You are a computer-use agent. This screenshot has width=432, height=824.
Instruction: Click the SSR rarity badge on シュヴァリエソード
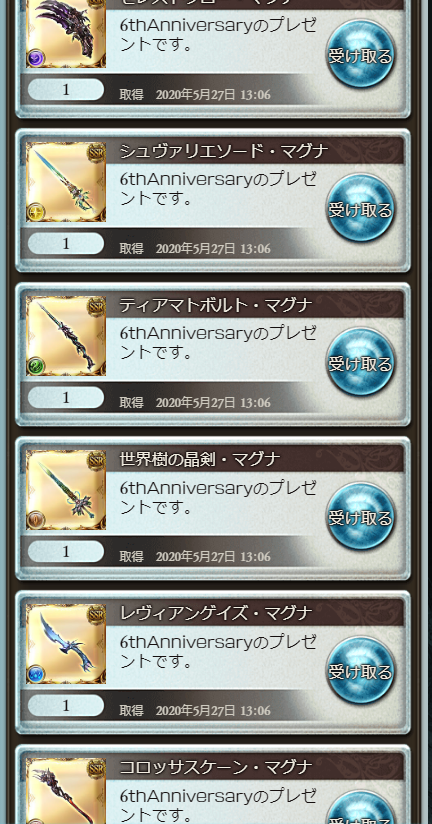[96, 152]
